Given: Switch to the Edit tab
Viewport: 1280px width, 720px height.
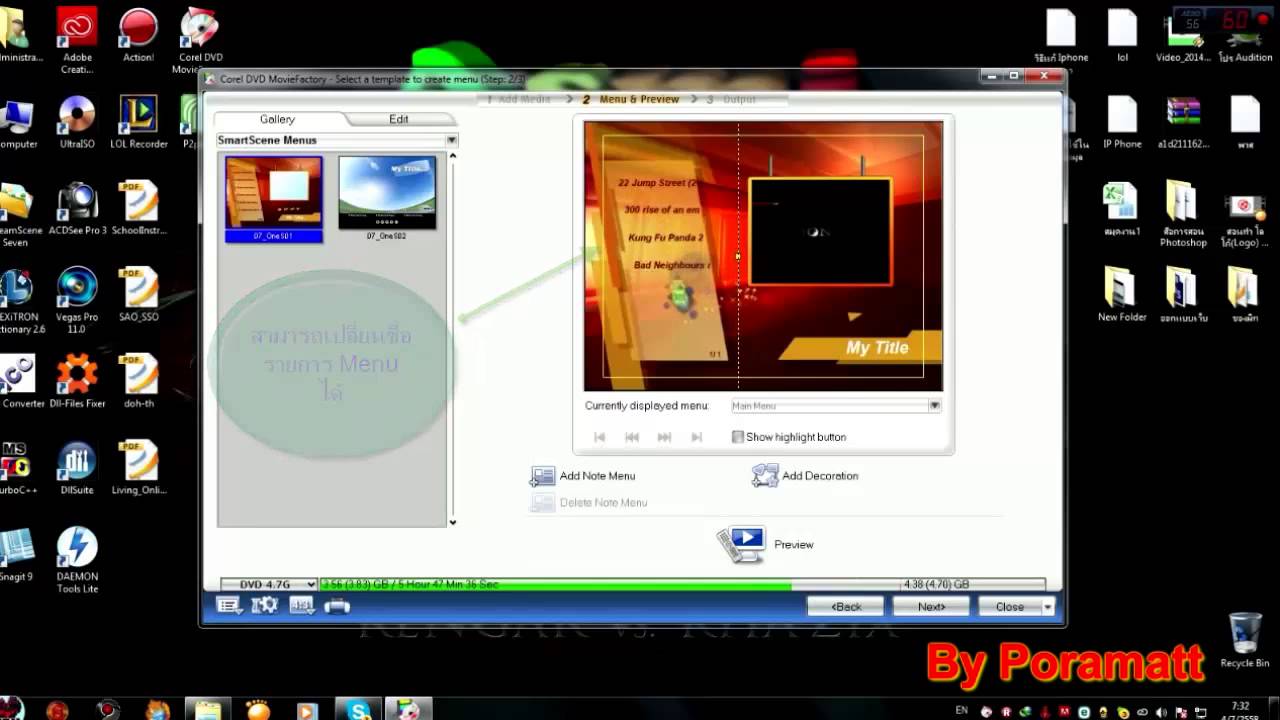Looking at the screenshot, I should pyautogui.click(x=398, y=119).
